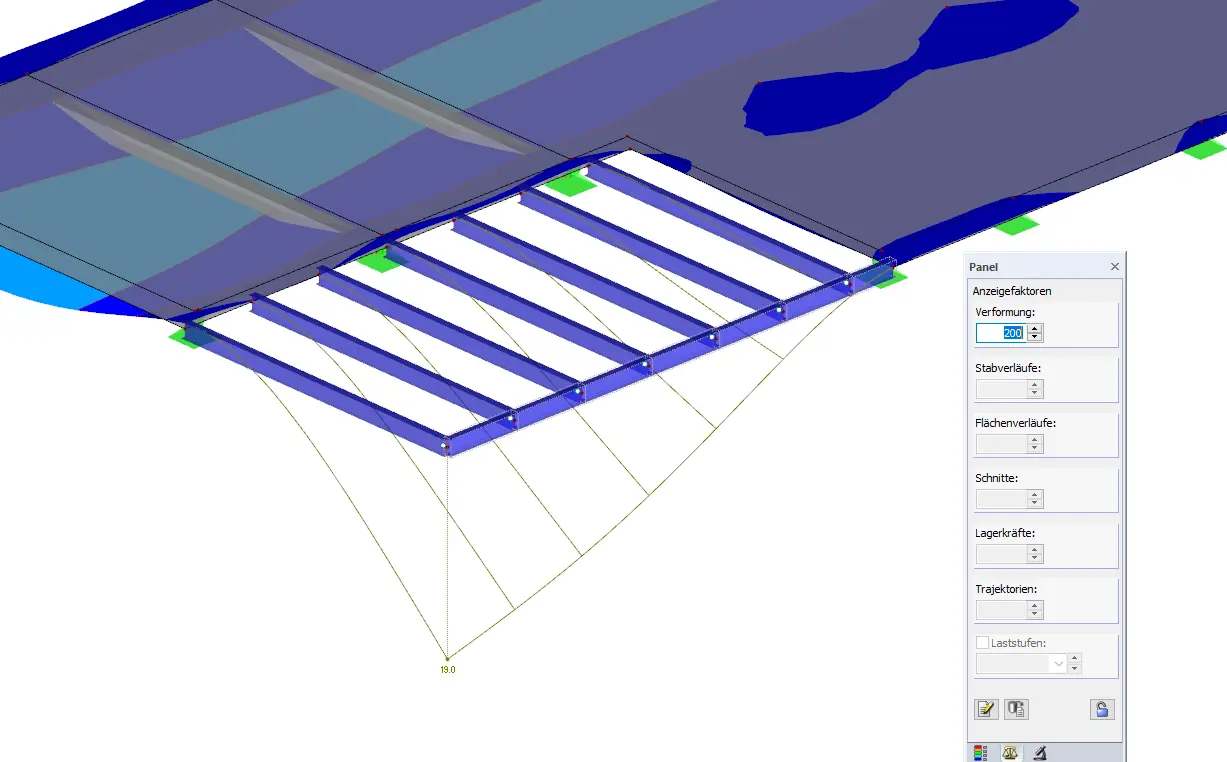Select the display factors scales icon
The height and width of the screenshot is (762, 1227).
1010,752
